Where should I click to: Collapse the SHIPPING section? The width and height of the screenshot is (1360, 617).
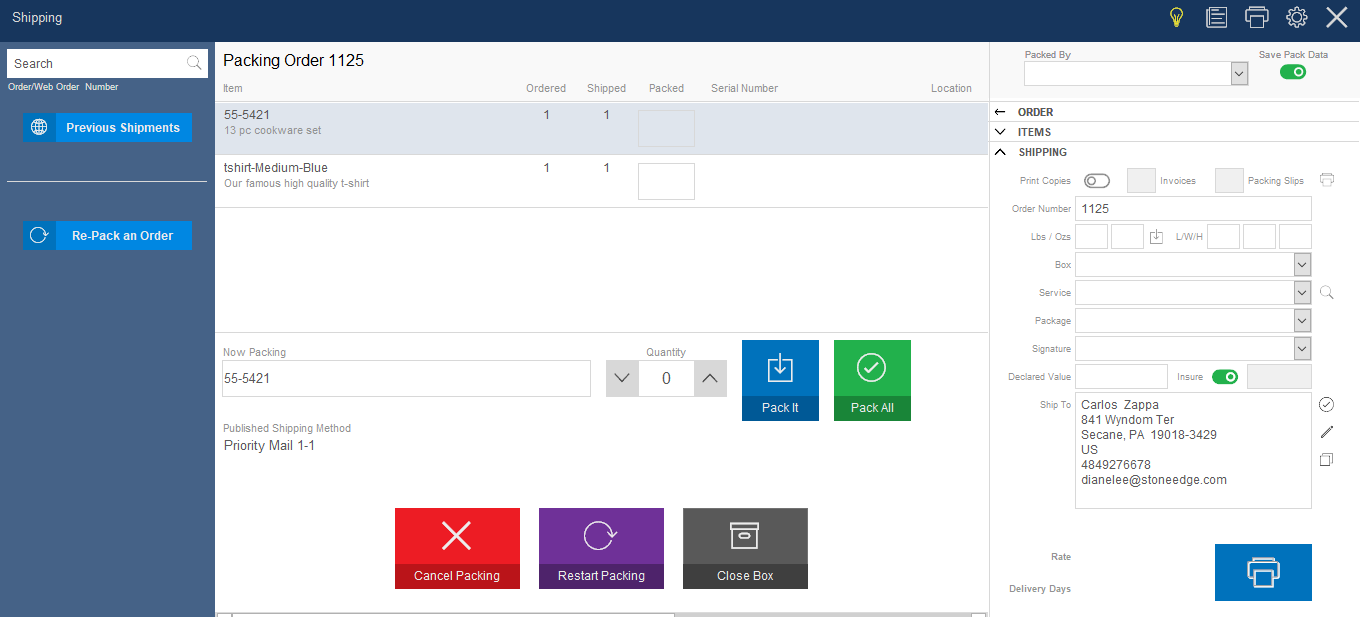point(1000,152)
